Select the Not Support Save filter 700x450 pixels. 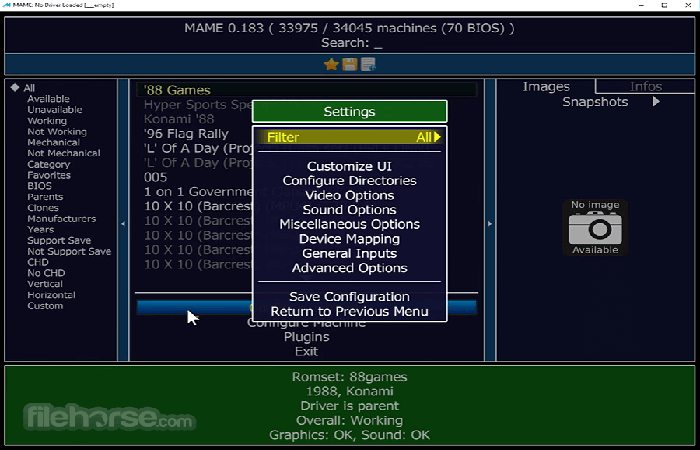(x=69, y=251)
